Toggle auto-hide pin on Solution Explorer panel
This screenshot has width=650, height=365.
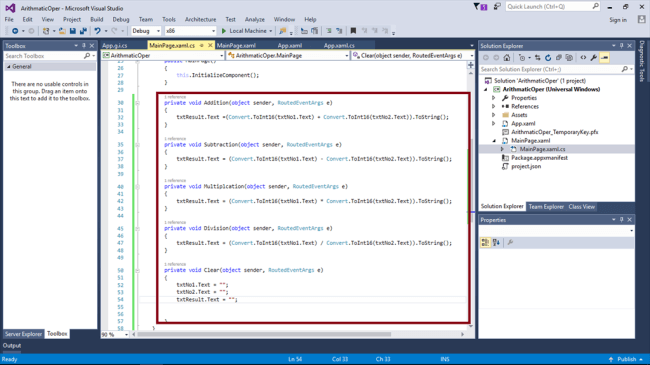click(x=621, y=46)
